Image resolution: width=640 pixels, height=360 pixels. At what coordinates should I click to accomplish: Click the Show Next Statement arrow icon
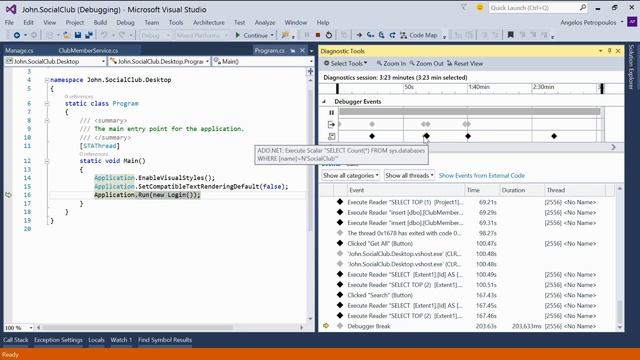(x=359, y=36)
